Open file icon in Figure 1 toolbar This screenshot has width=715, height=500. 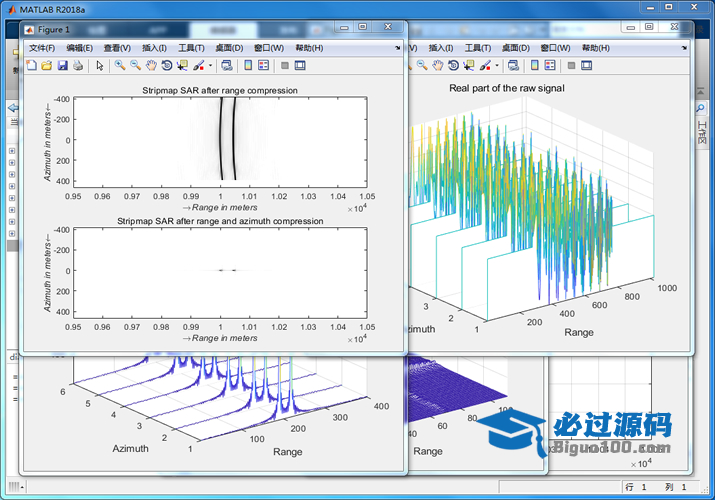point(47,66)
